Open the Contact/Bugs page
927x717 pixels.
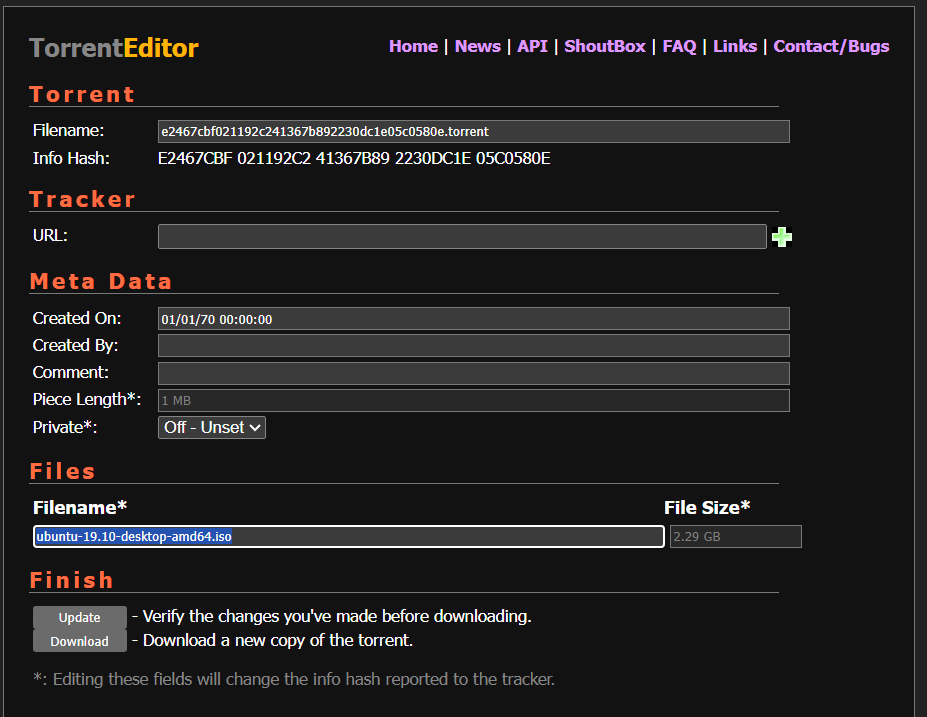tap(831, 46)
